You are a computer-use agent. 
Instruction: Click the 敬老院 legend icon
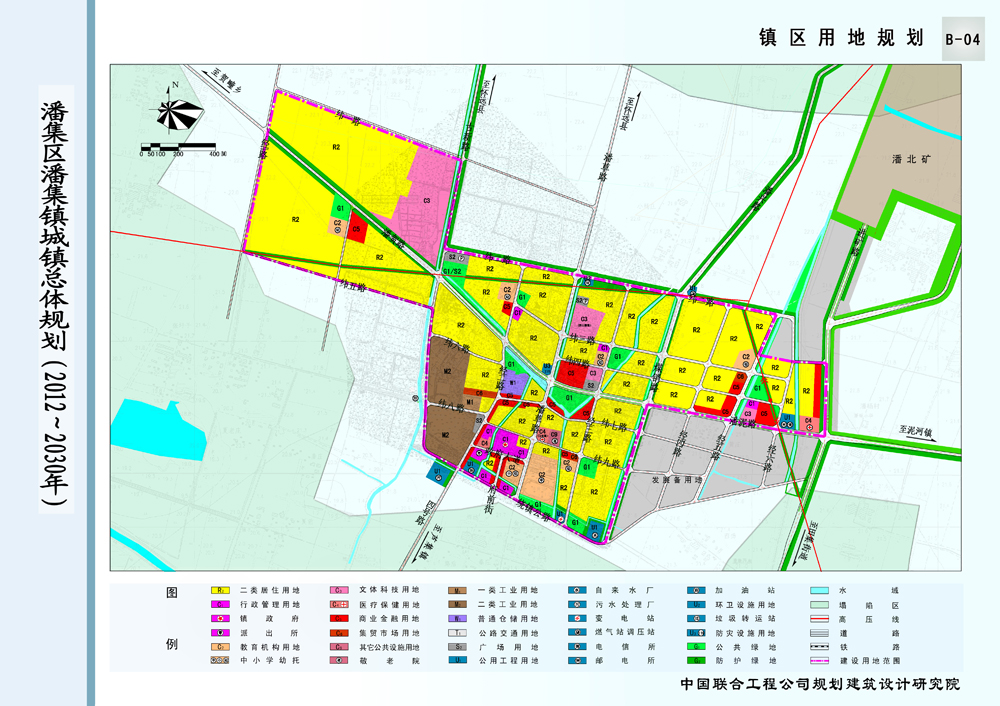pyautogui.click(x=339, y=661)
